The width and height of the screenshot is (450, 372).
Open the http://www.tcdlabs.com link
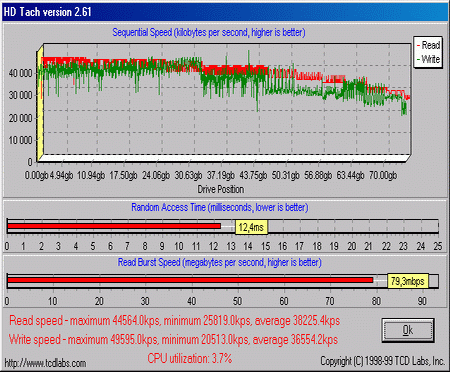click(45, 363)
